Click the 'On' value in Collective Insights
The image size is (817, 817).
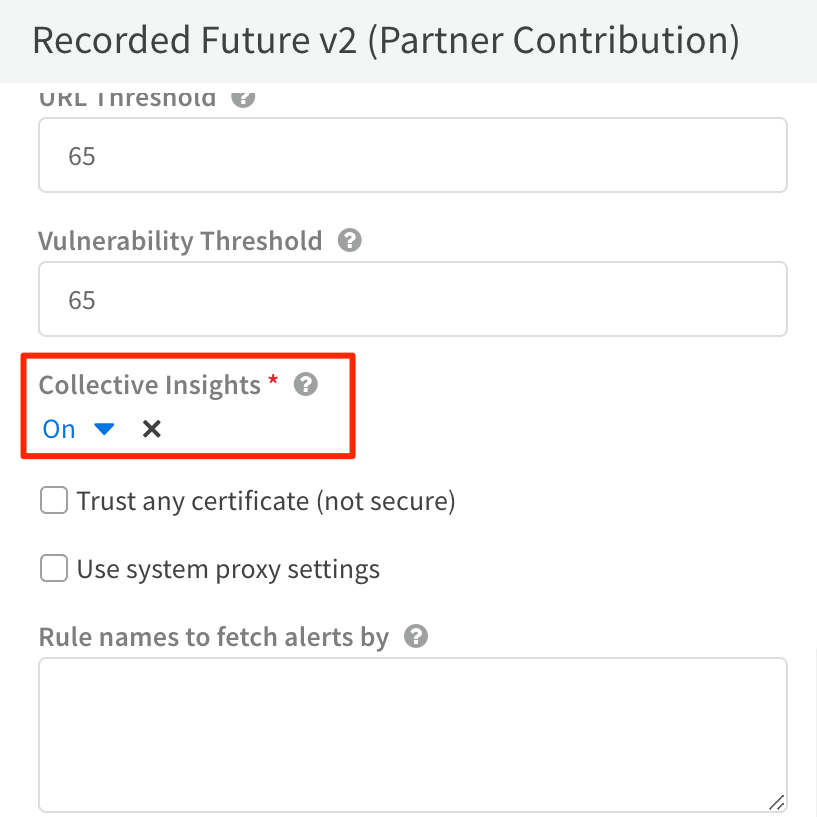coord(59,429)
